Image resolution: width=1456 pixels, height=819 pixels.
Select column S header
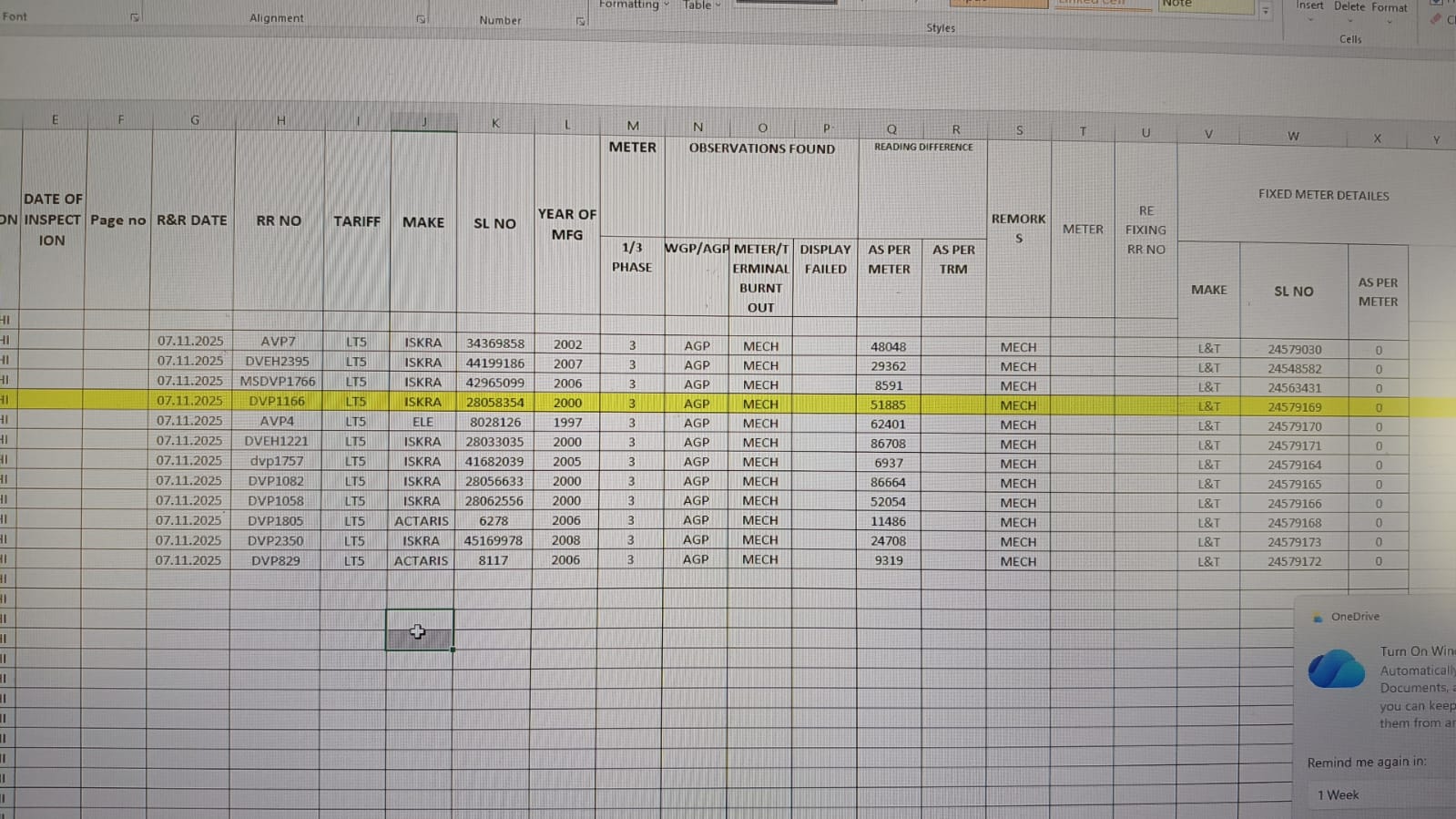(1019, 130)
